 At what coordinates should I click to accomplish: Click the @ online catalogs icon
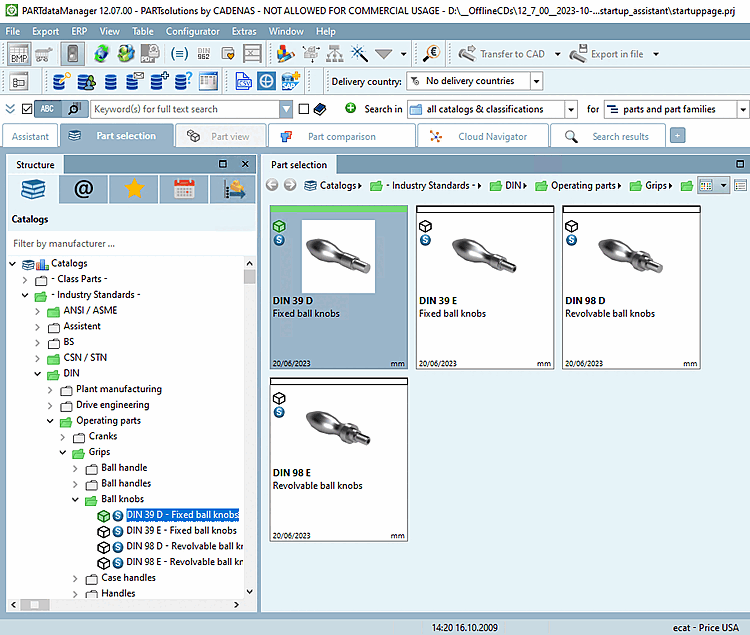click(x=84, y=189)
